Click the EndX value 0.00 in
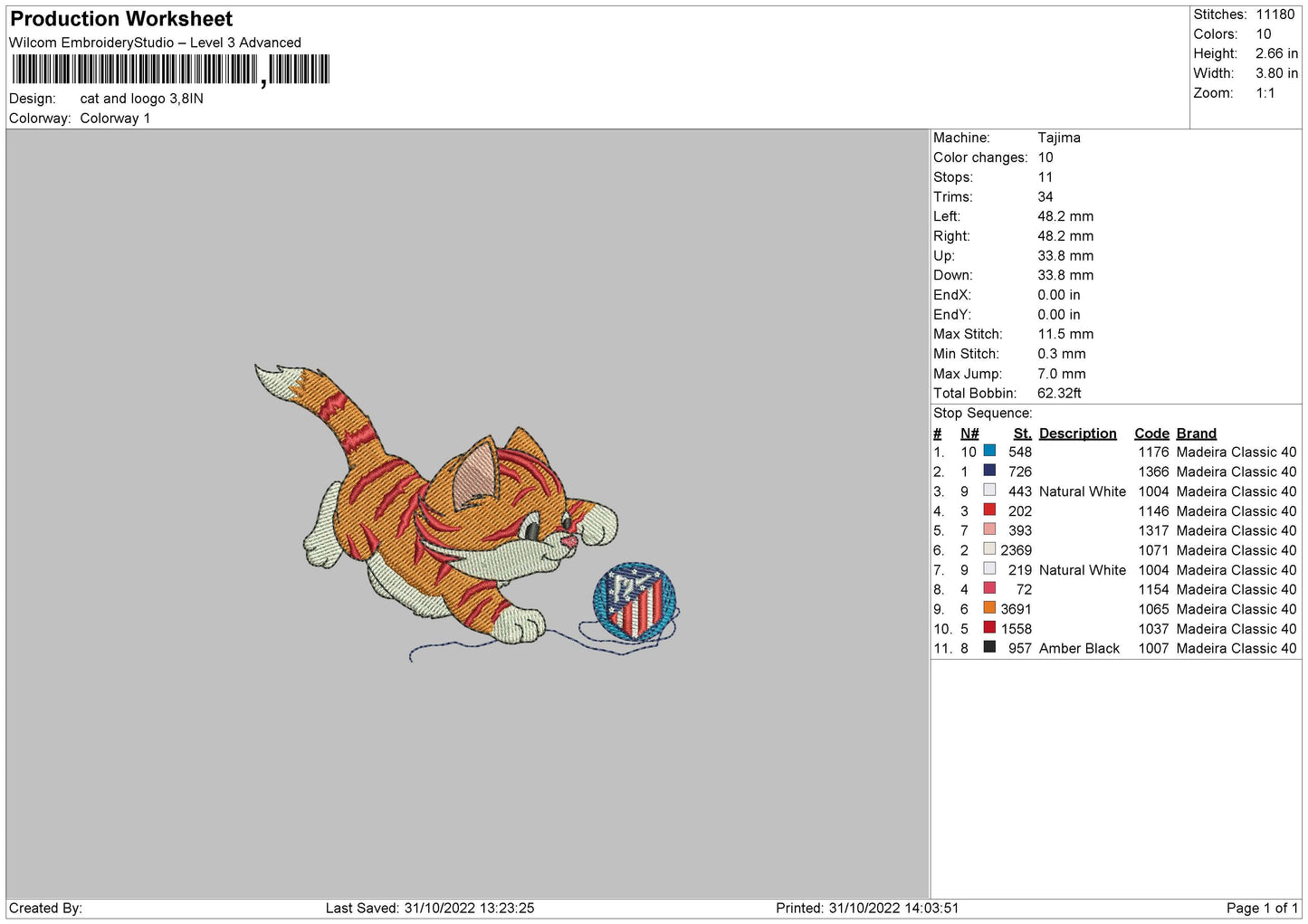This screenshot has width=1308, height=924. click(x=1059, y=295)
